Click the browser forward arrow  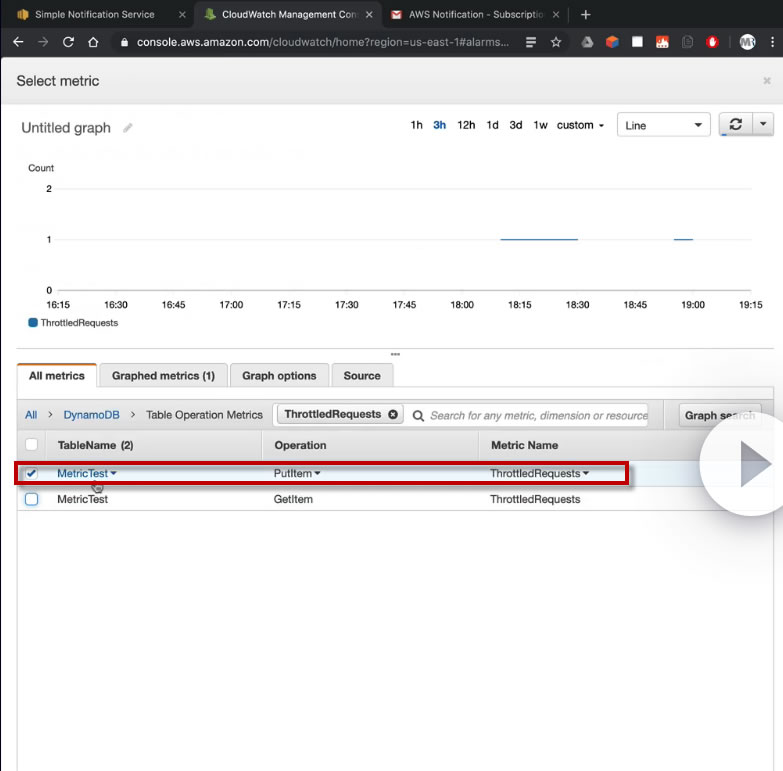pyautogui.click(x=43, y=42)
